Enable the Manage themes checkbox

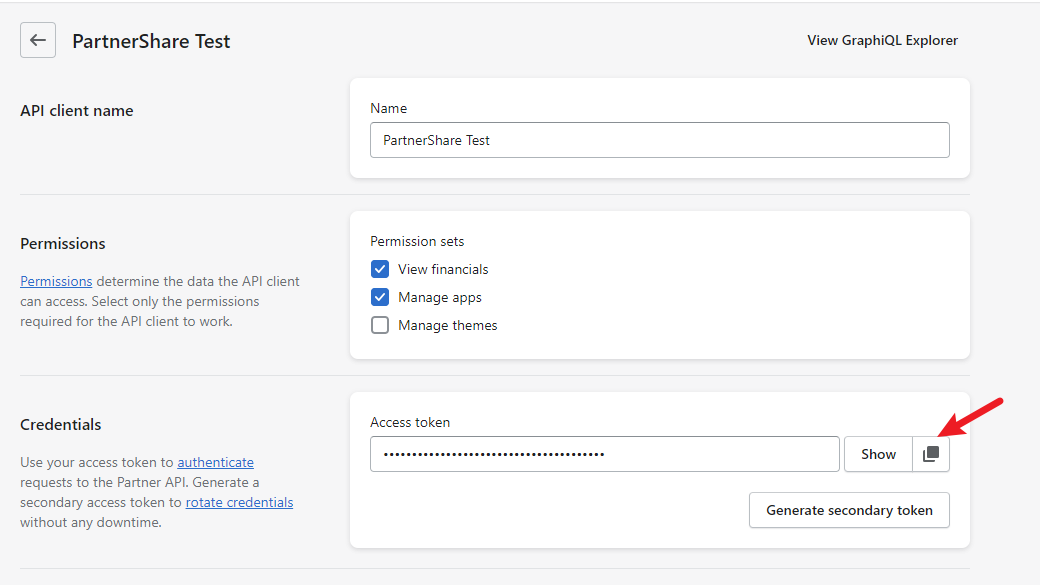point(380,325)
